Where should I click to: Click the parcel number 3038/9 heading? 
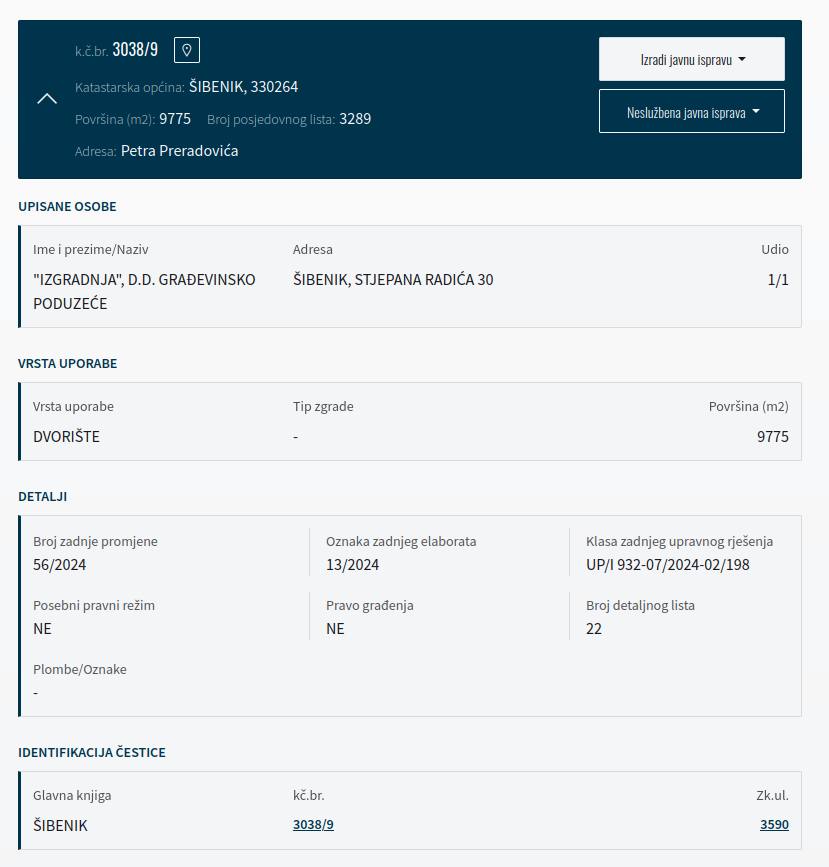click(135, 50)
